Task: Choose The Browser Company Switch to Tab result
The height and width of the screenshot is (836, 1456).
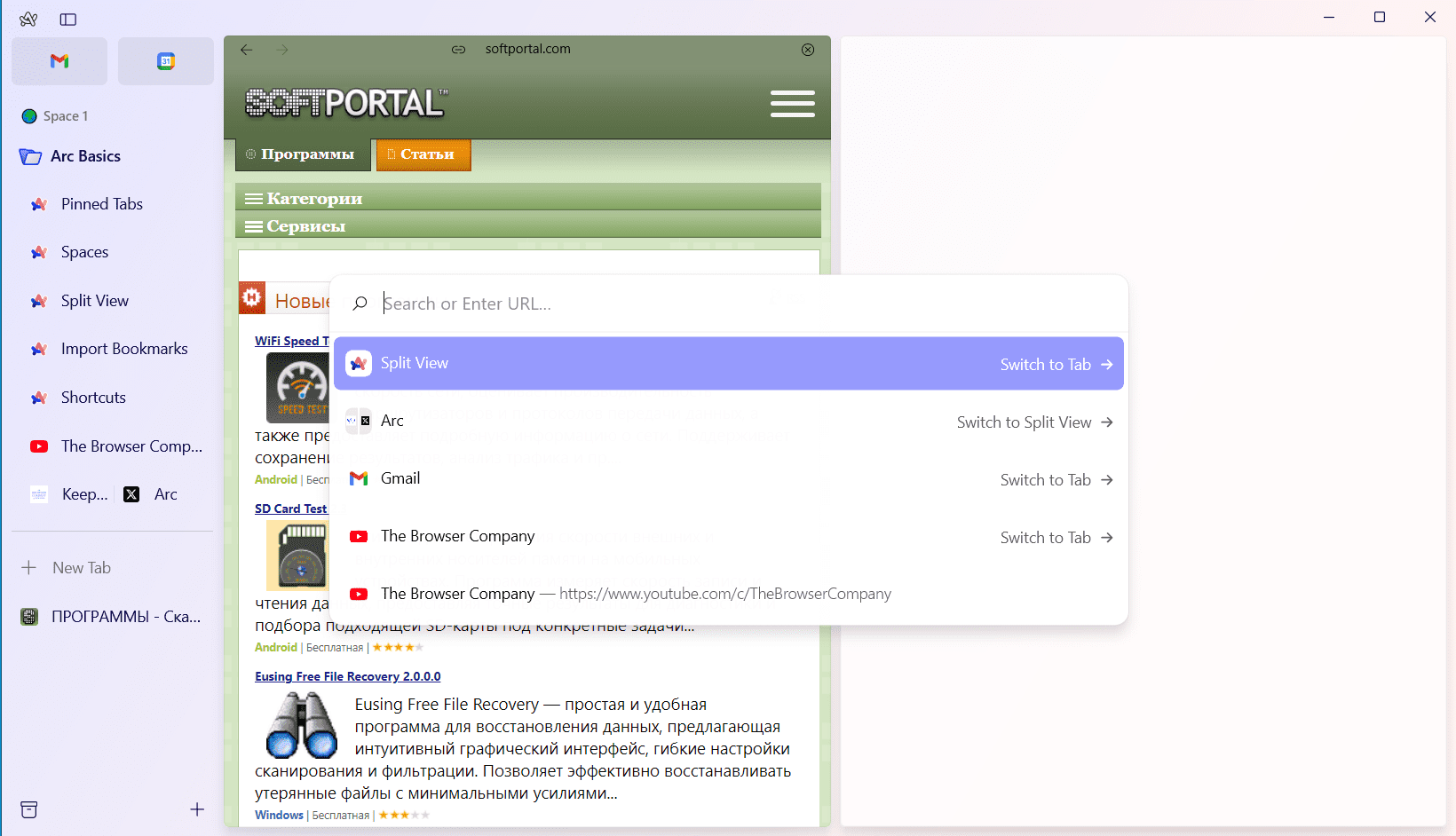Action: point(729,537)
